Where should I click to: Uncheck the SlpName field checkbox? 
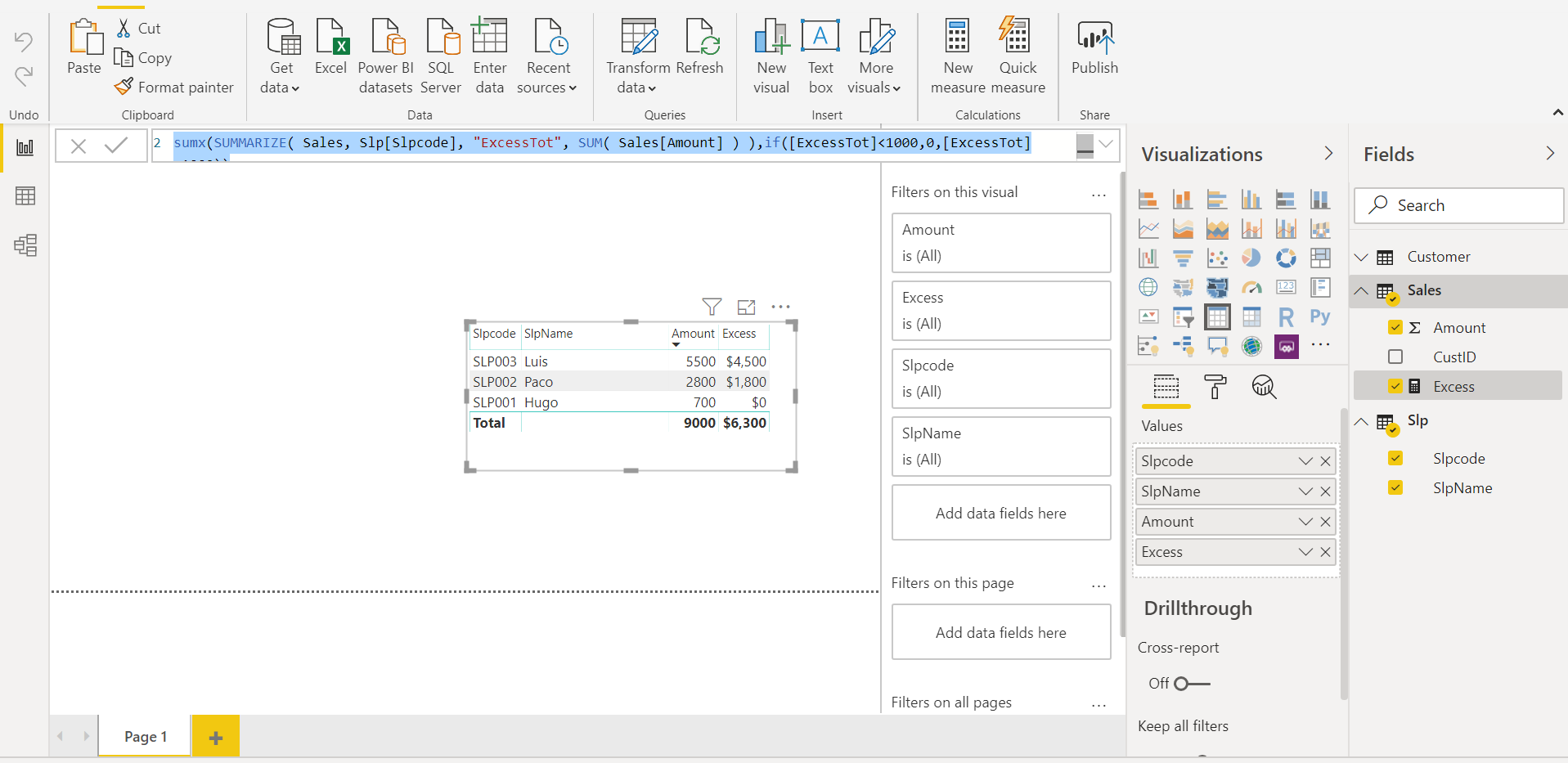[x=1395, y=487]
